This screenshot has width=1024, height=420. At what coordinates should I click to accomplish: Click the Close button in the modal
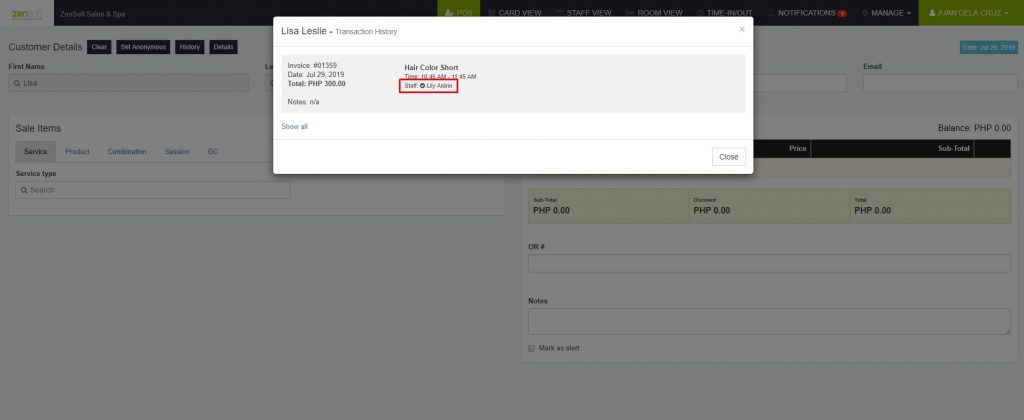point(728,157)
